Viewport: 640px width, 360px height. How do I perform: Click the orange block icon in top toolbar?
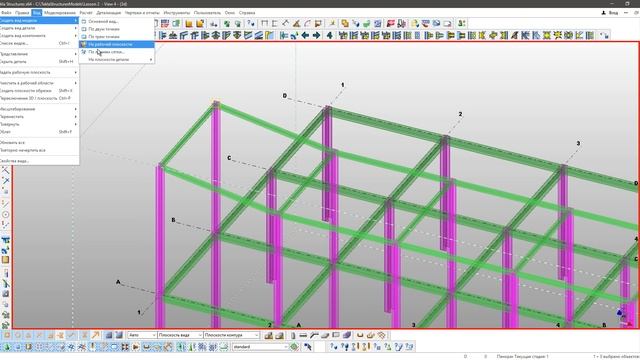click(x=189, y=24)
